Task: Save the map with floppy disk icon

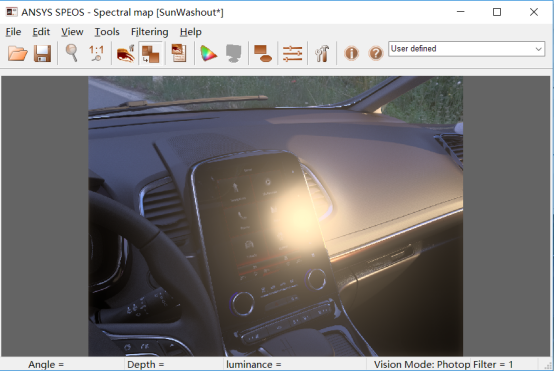Action: pos(42,53)
